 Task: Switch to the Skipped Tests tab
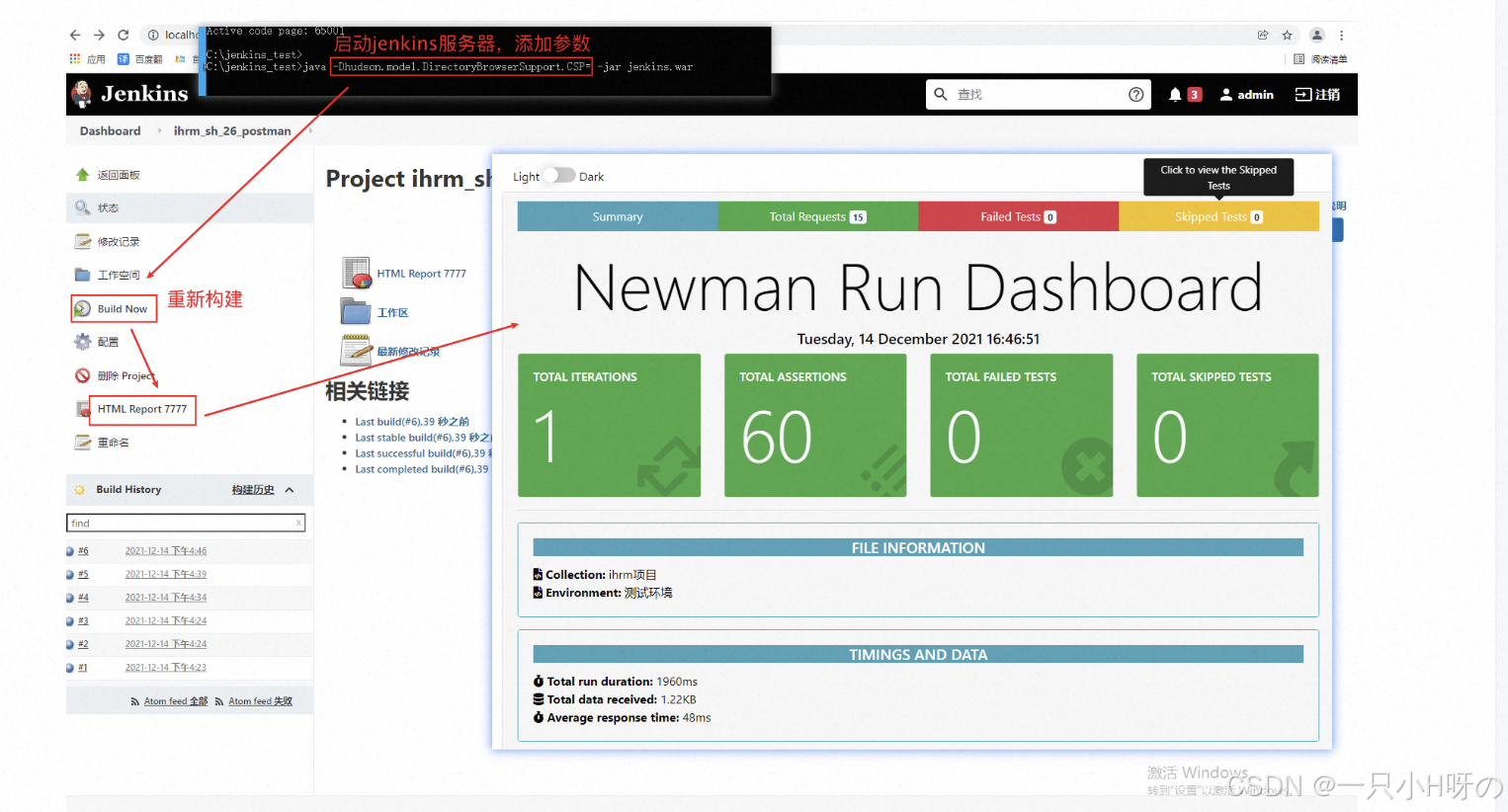click(1218, 216)
